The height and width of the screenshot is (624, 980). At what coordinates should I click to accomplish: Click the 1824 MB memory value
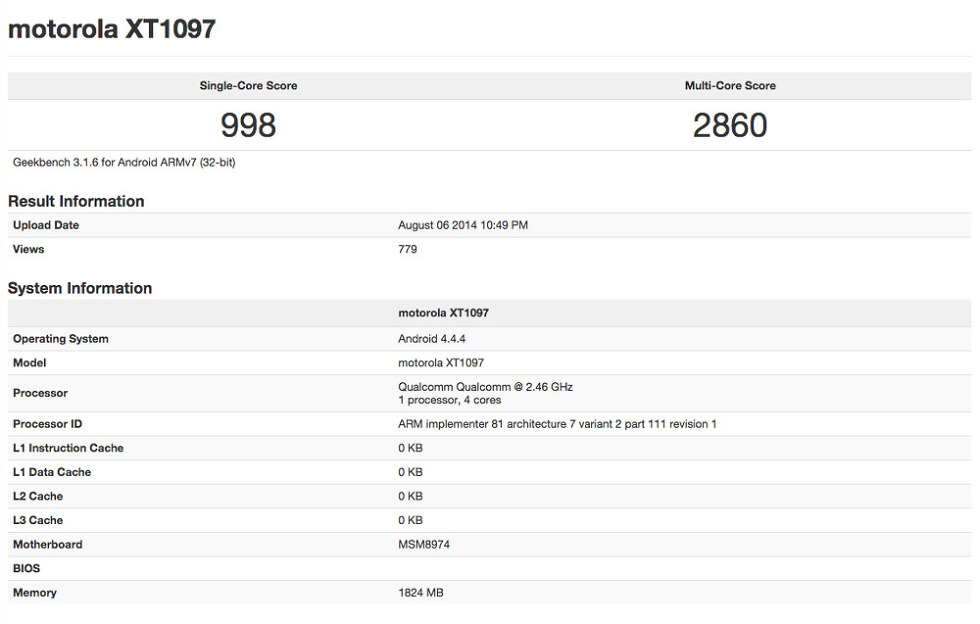coord(421,593)
